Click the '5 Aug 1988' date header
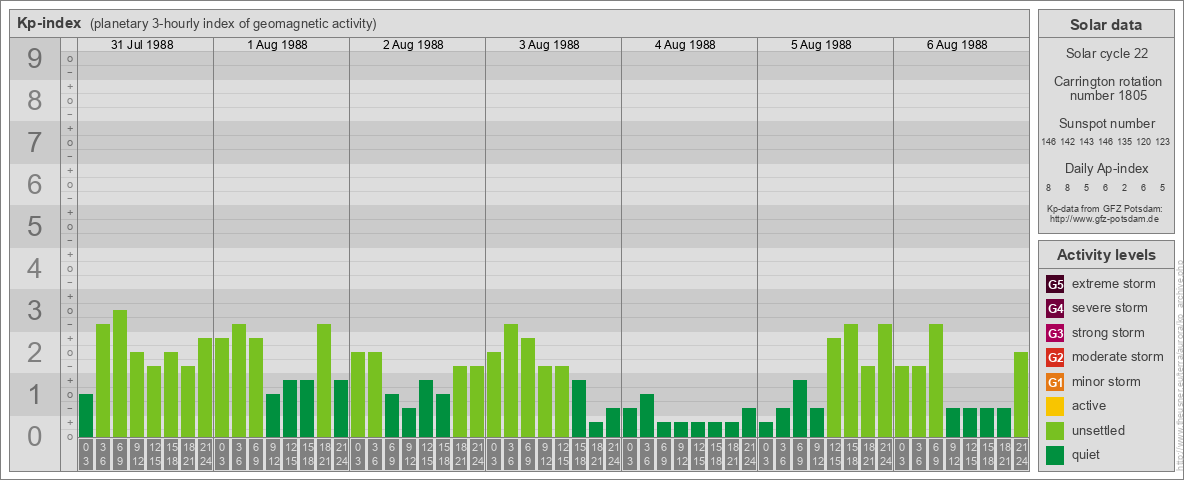The width and height of the screenshot is (1184, 480). click(821, 45)
